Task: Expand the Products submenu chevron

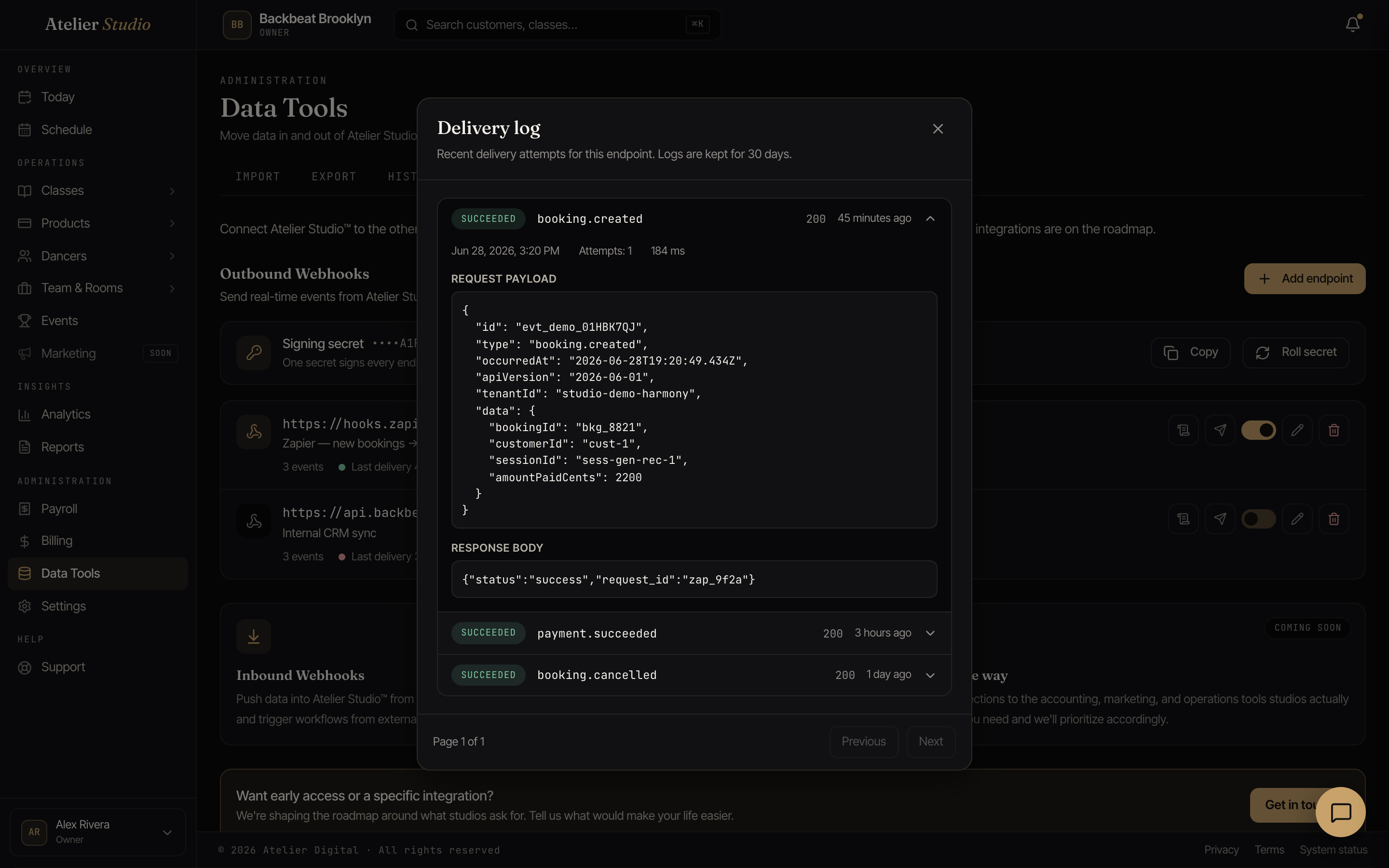Action: 172,223
